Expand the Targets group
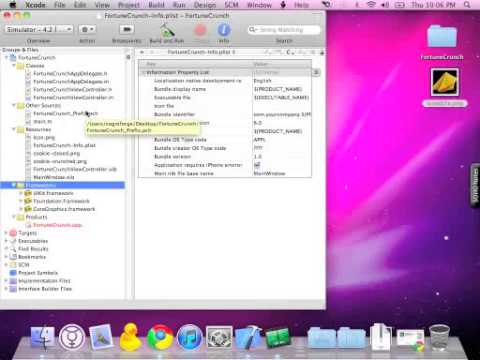 (6, 233)
